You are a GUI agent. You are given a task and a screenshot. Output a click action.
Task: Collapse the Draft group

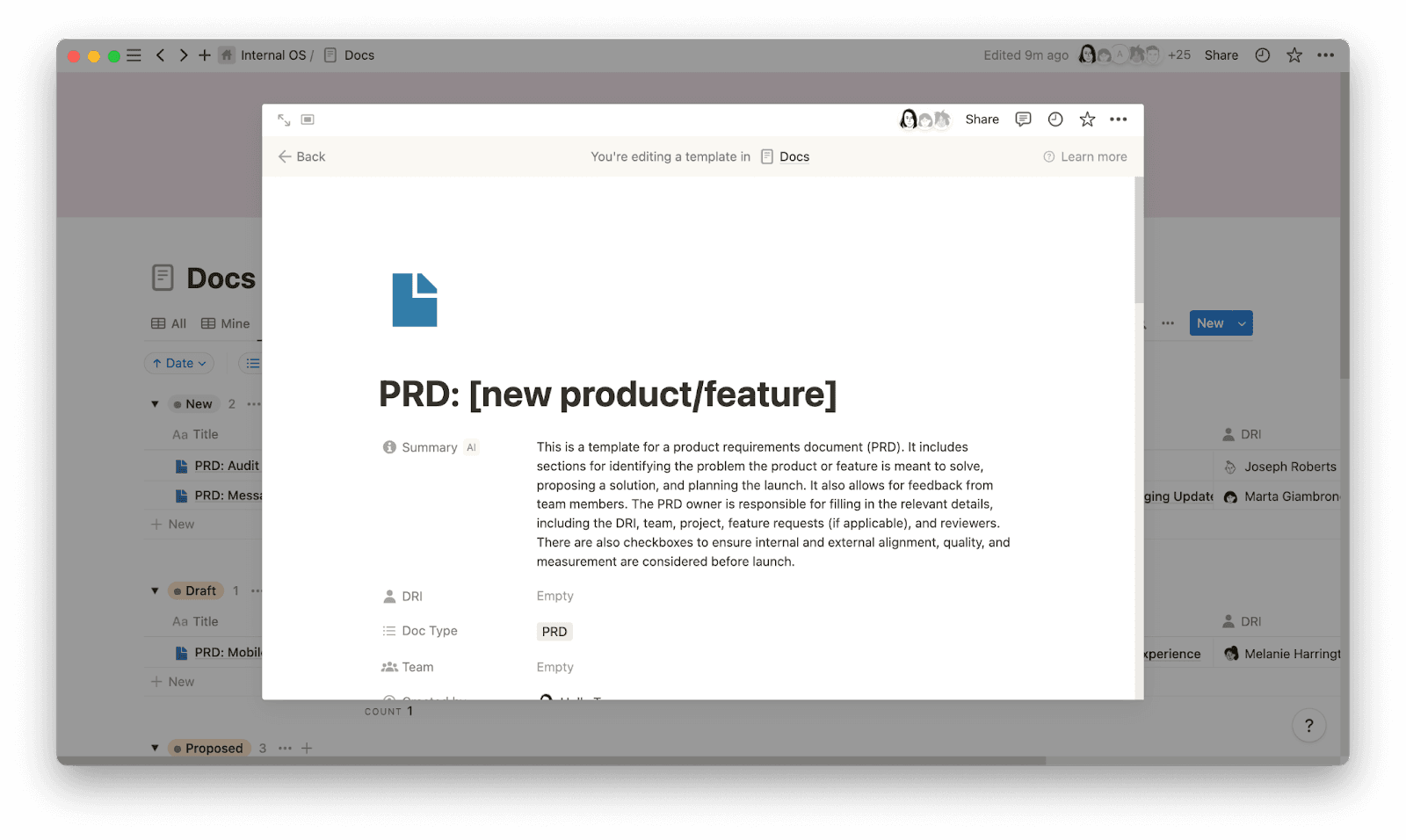[x=155, y=590]
